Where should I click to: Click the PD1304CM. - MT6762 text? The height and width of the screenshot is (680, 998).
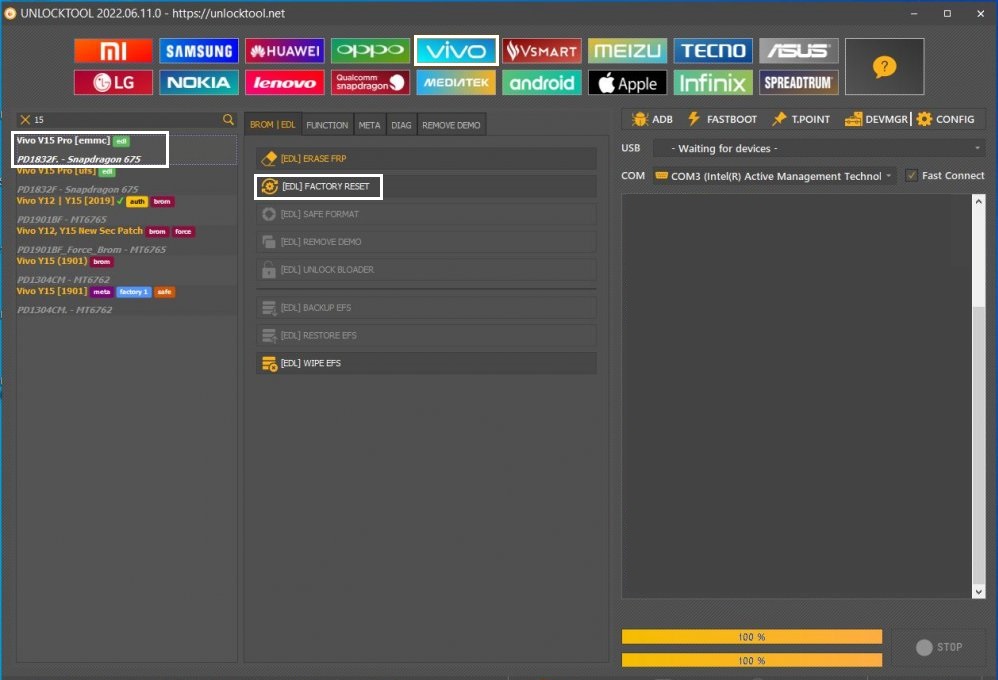point(64,310)
